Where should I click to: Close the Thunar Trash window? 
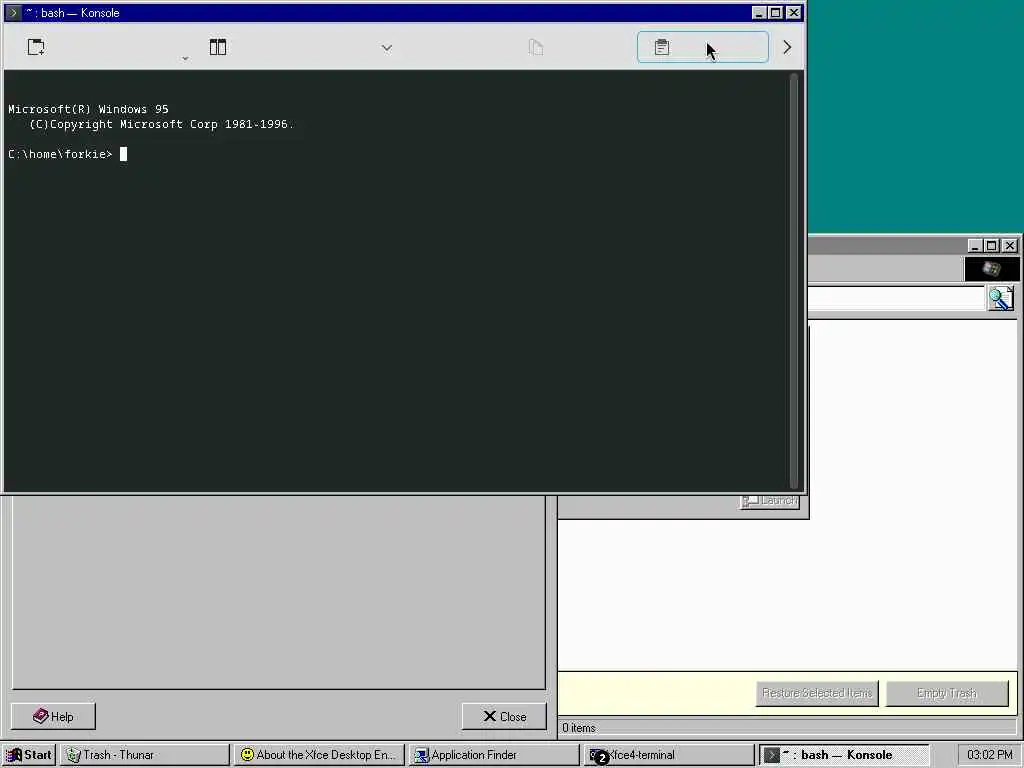1010,246
